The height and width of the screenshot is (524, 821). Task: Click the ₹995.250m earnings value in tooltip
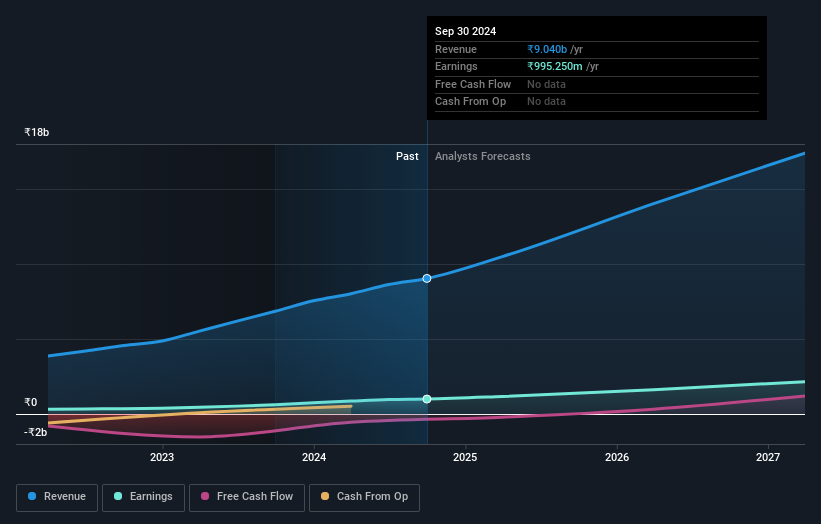[555, 66]
